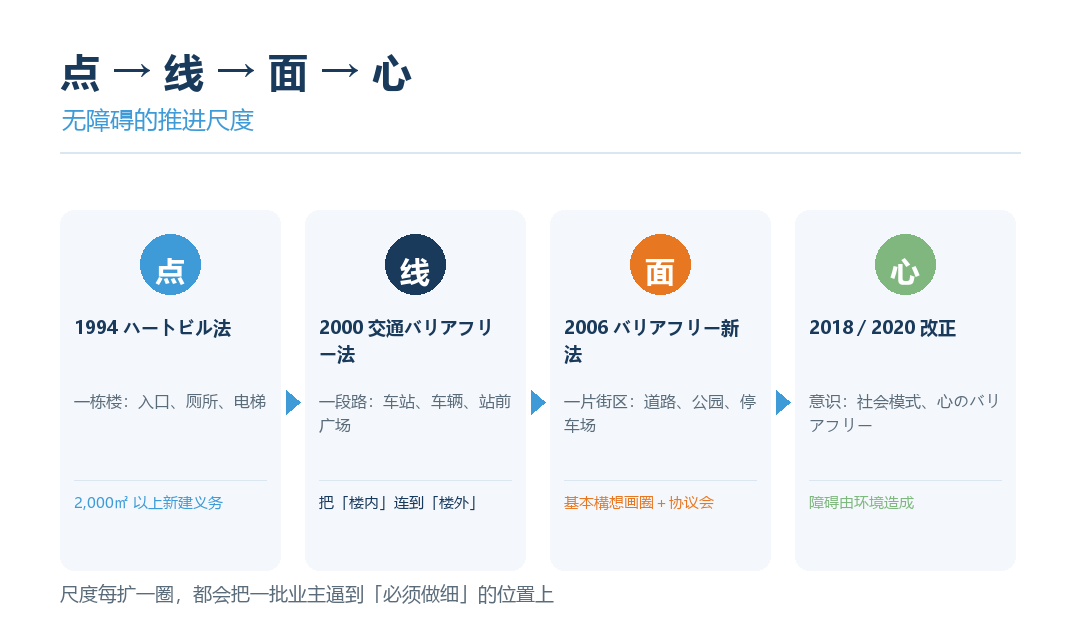Click the heading 2000 交通バリアフリー法

[x=406, y=341]
